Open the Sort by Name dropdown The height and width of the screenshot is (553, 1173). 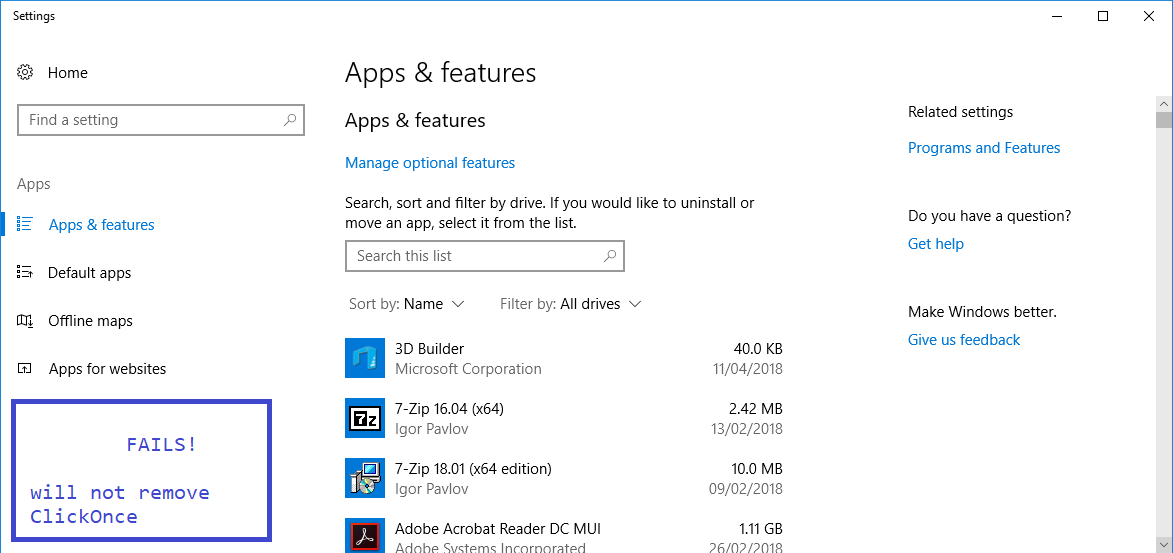(x=407, y=304)
